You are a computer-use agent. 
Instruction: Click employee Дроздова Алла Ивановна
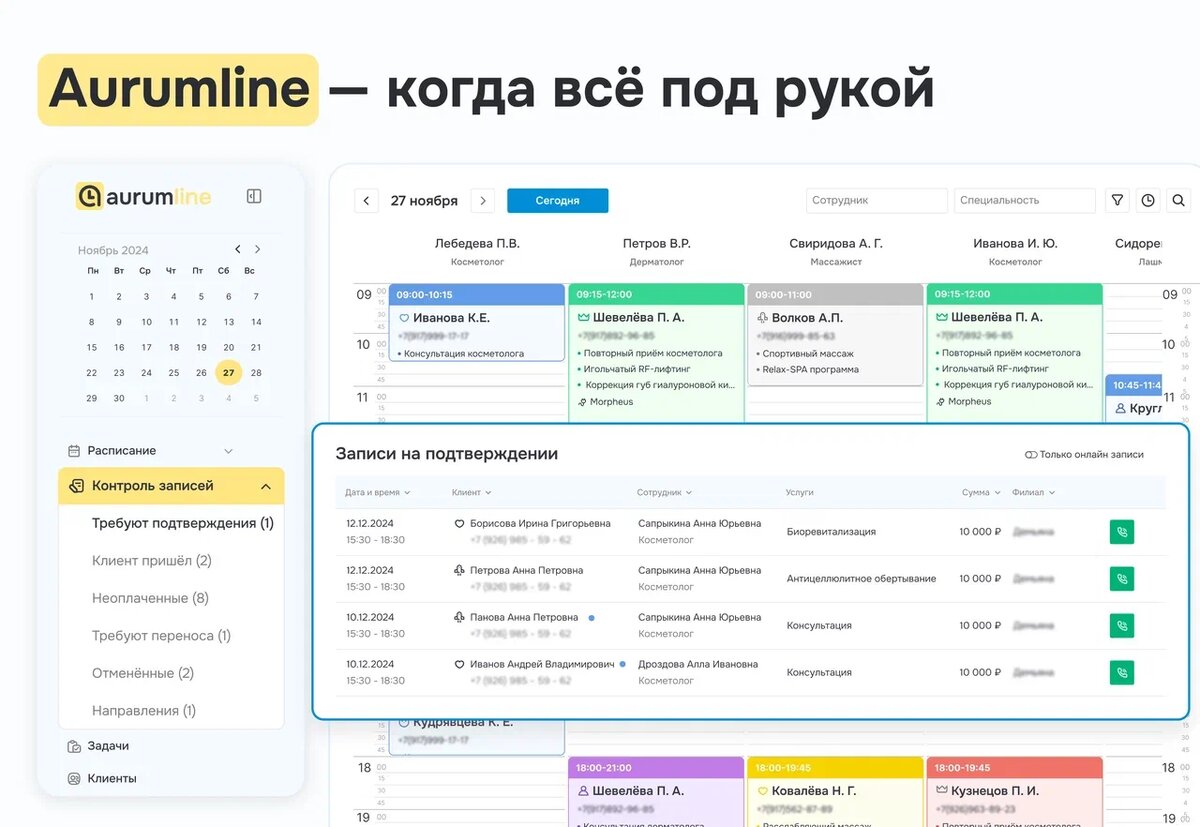click(x=698, y=664)
